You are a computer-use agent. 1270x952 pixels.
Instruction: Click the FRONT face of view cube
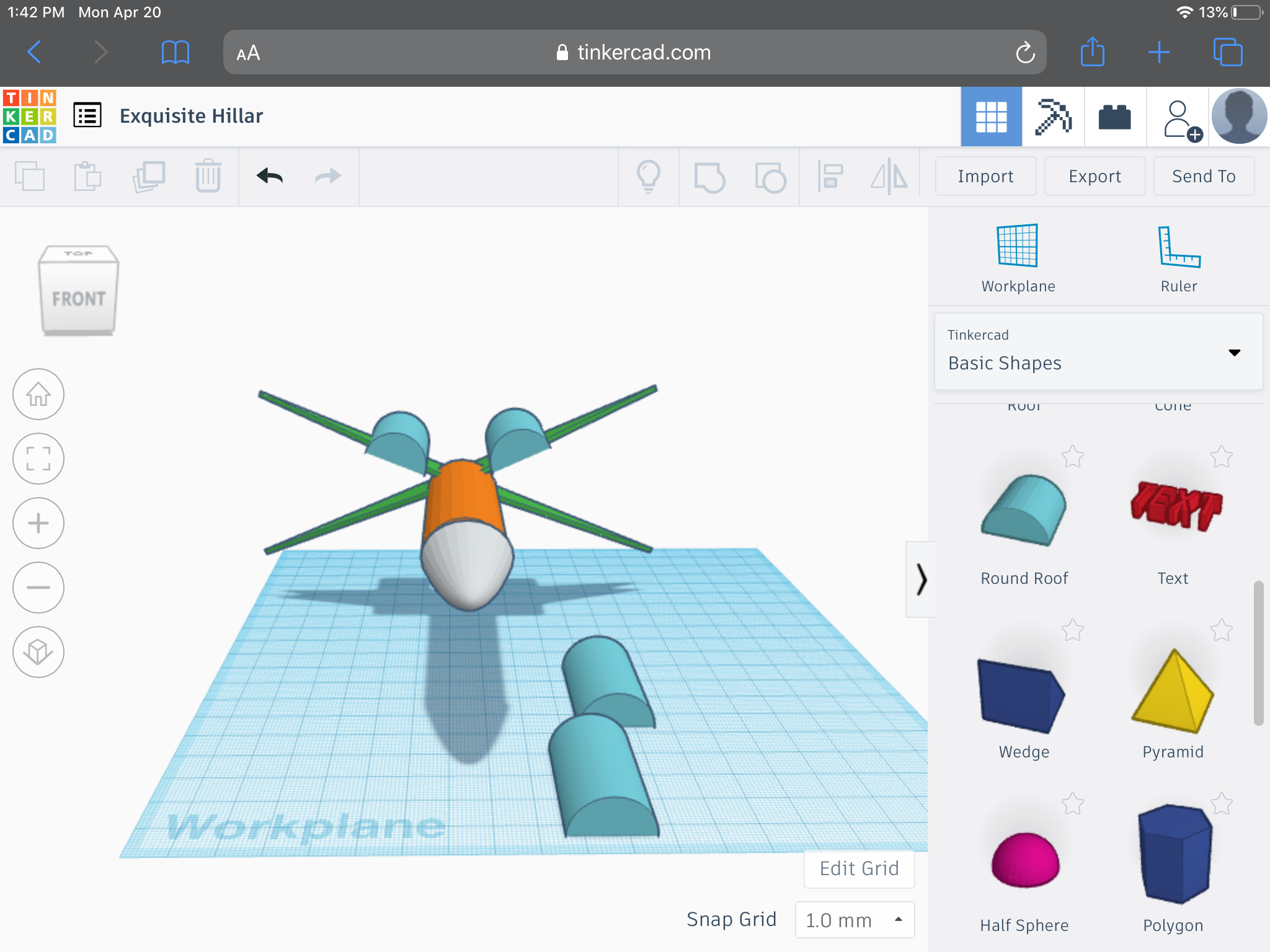[78, 299]
